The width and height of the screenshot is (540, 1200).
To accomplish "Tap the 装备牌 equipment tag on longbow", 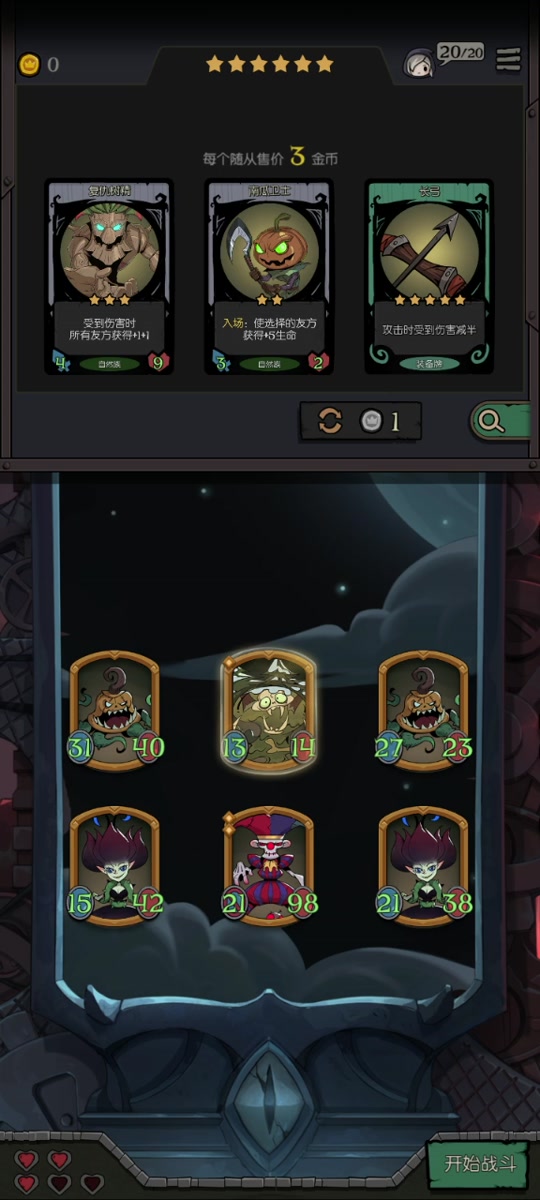I will point(429,363).
